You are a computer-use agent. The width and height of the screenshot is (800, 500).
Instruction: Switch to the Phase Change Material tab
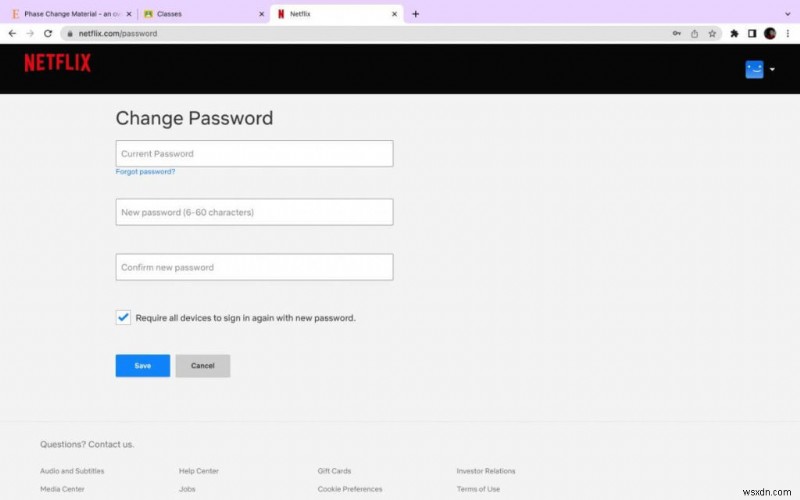coord(71,14)
